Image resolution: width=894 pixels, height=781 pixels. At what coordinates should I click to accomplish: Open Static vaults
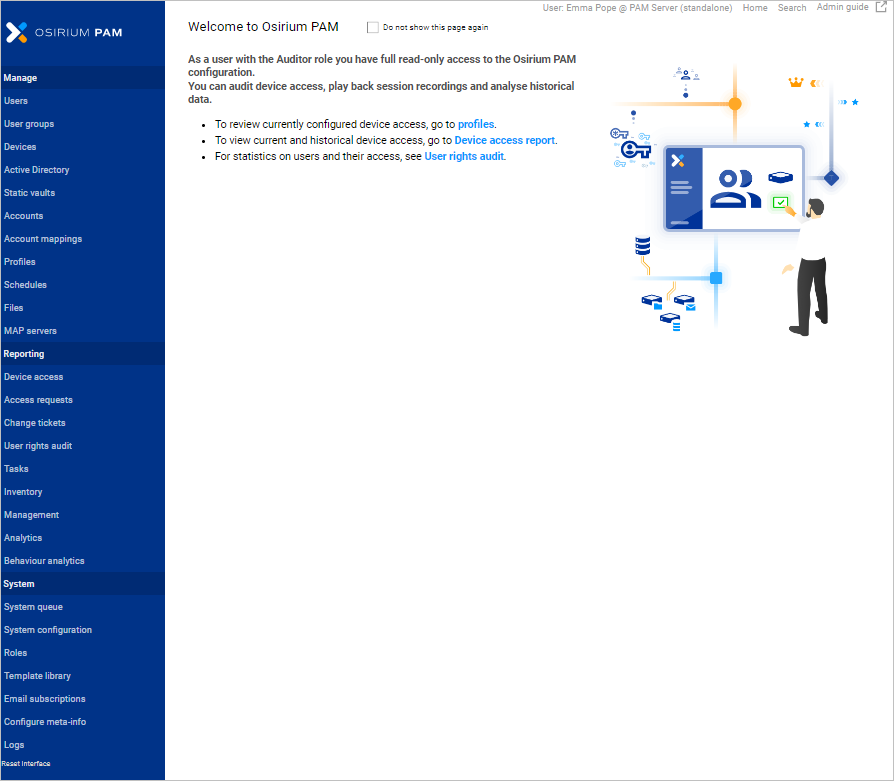tap(27, 192)
